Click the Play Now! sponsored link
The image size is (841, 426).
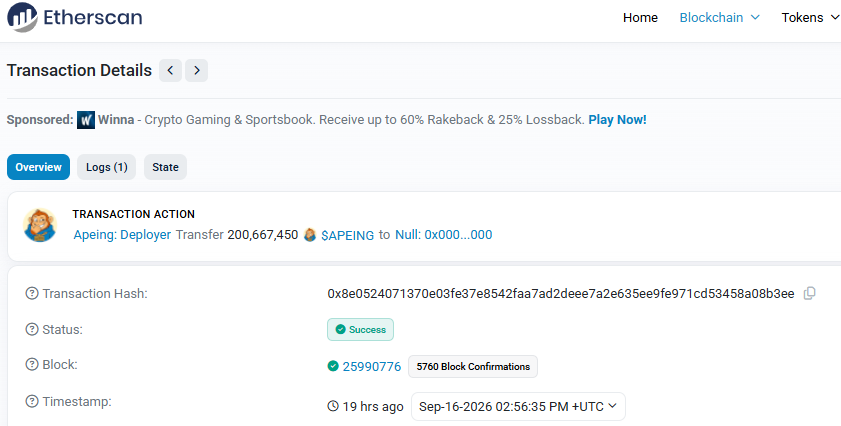[617, 120]
